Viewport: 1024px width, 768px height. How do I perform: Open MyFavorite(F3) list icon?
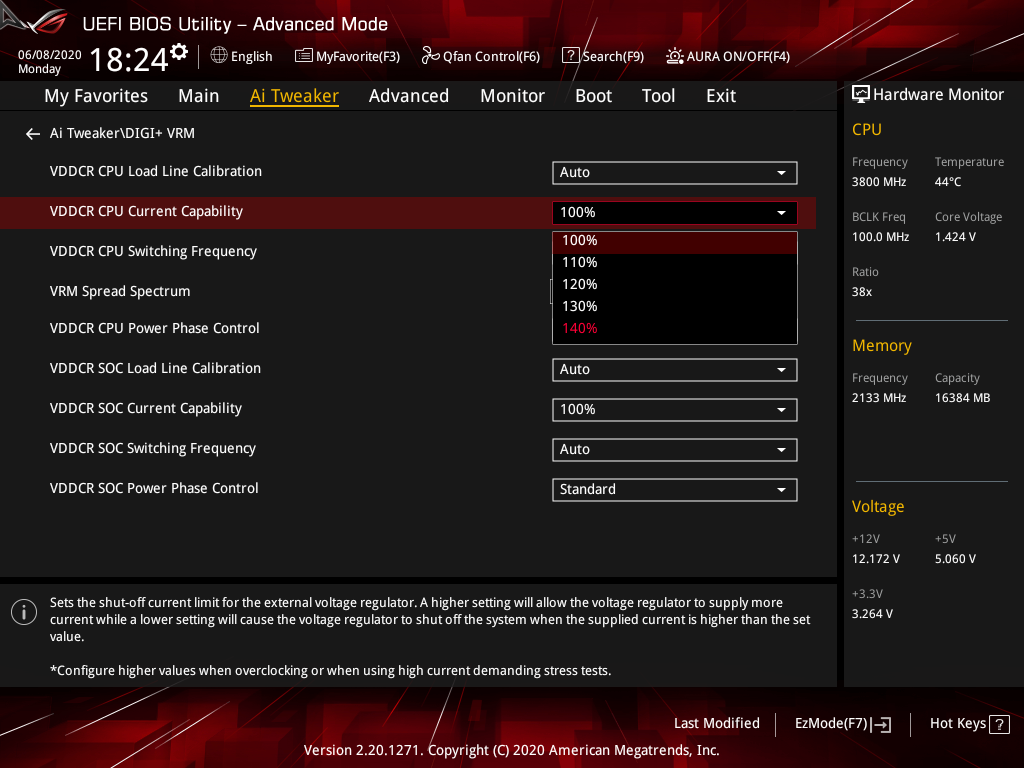tap(303, 56)
